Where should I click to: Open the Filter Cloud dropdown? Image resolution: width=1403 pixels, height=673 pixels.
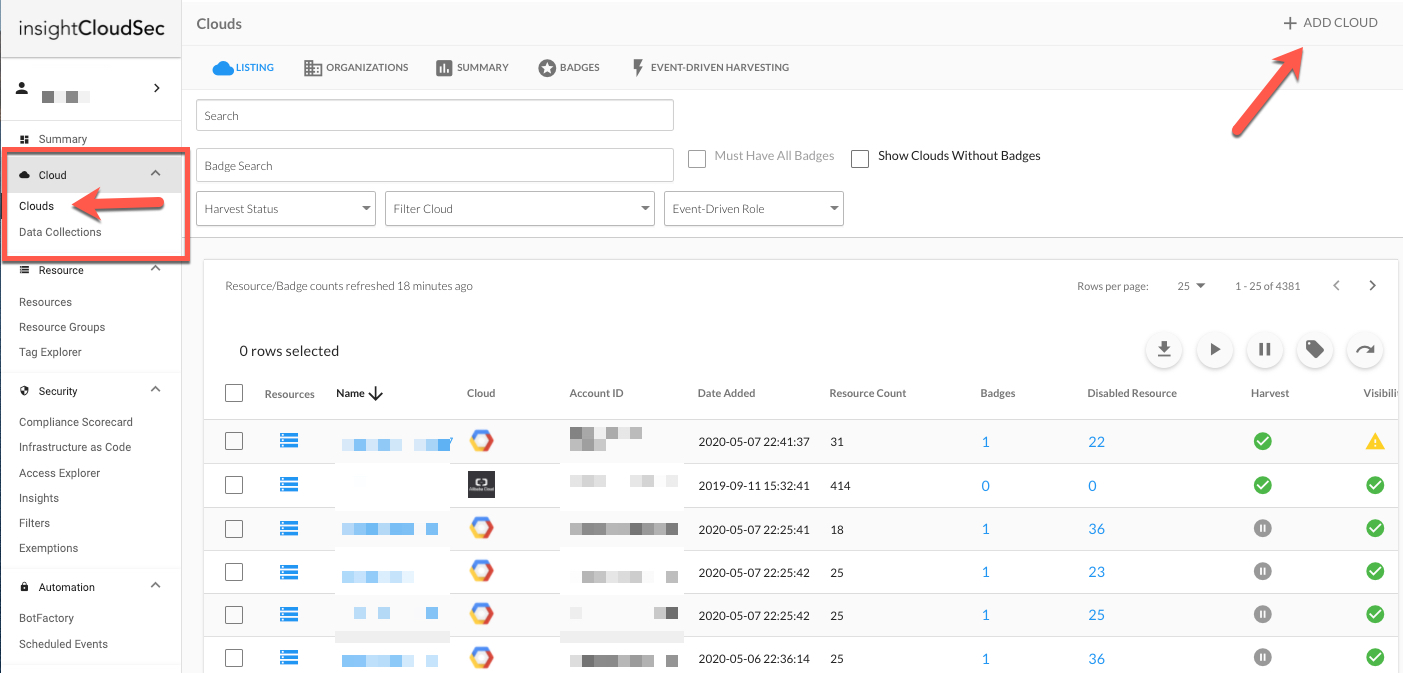(520, 209)
